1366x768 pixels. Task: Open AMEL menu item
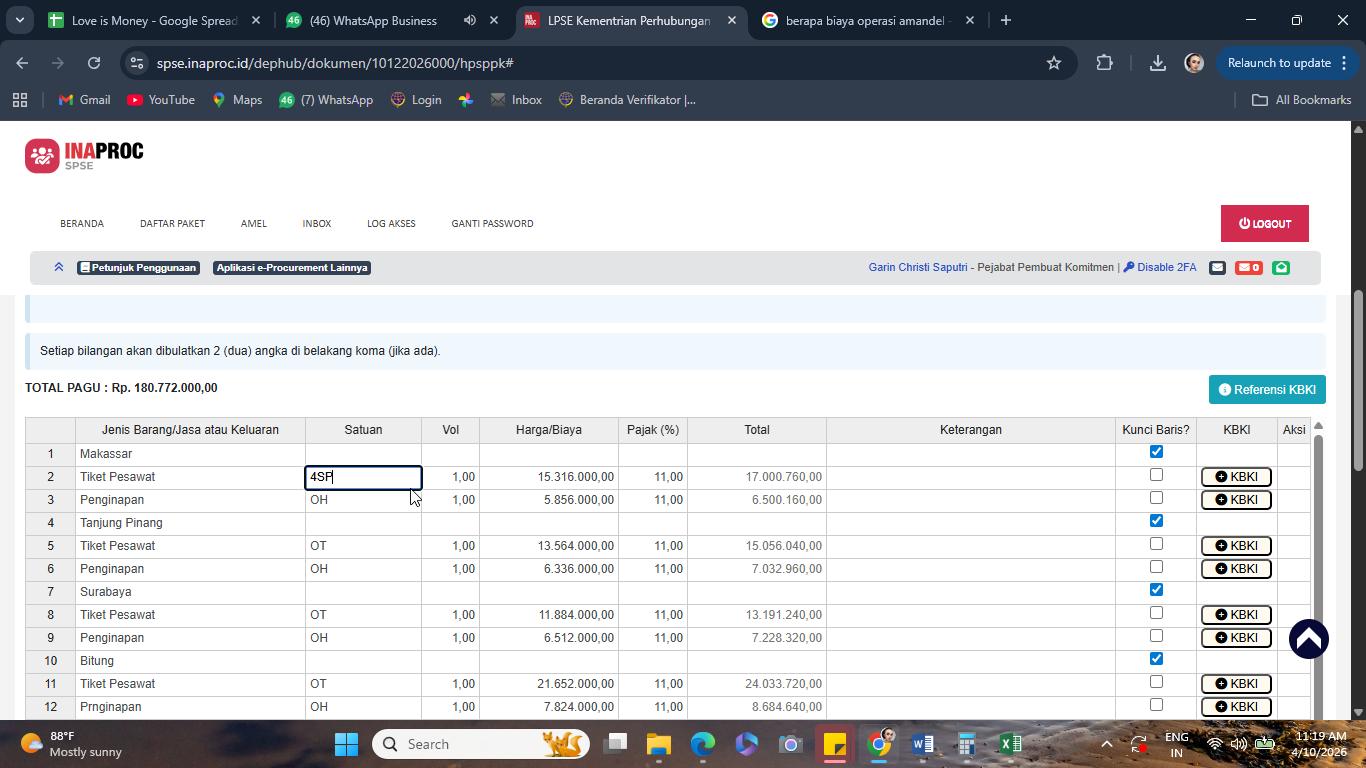[x=254, y=223]
